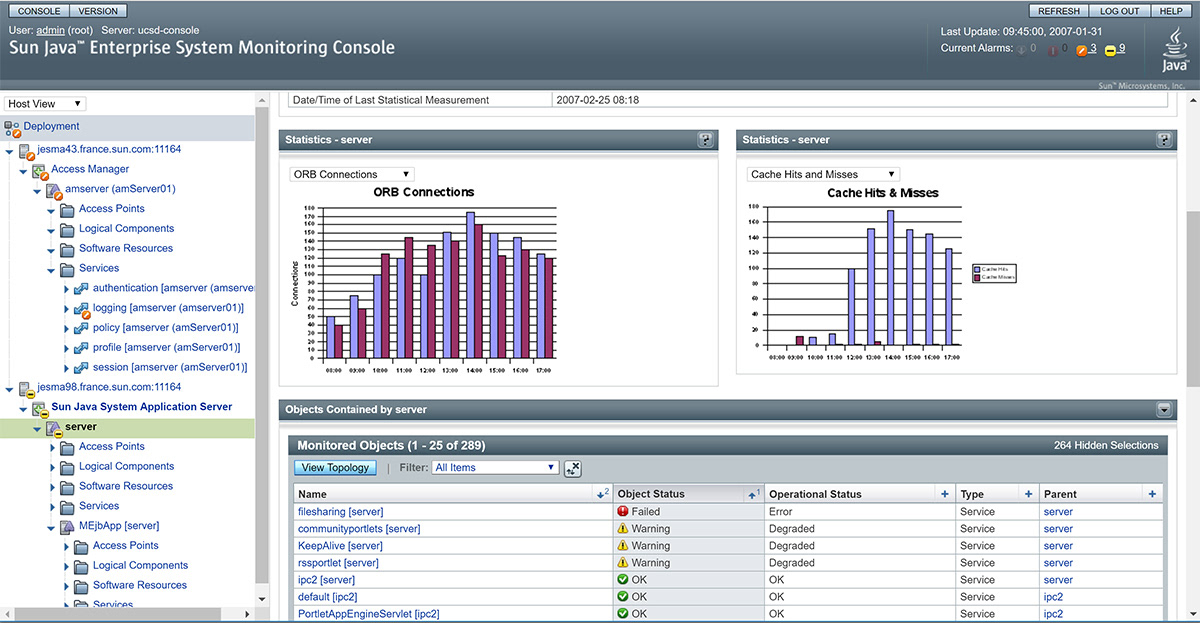Viewport: 1200px width, 623px height.
Task: Open the Cache Hits and Misses dropdown
Action: [x=823, y=174]
